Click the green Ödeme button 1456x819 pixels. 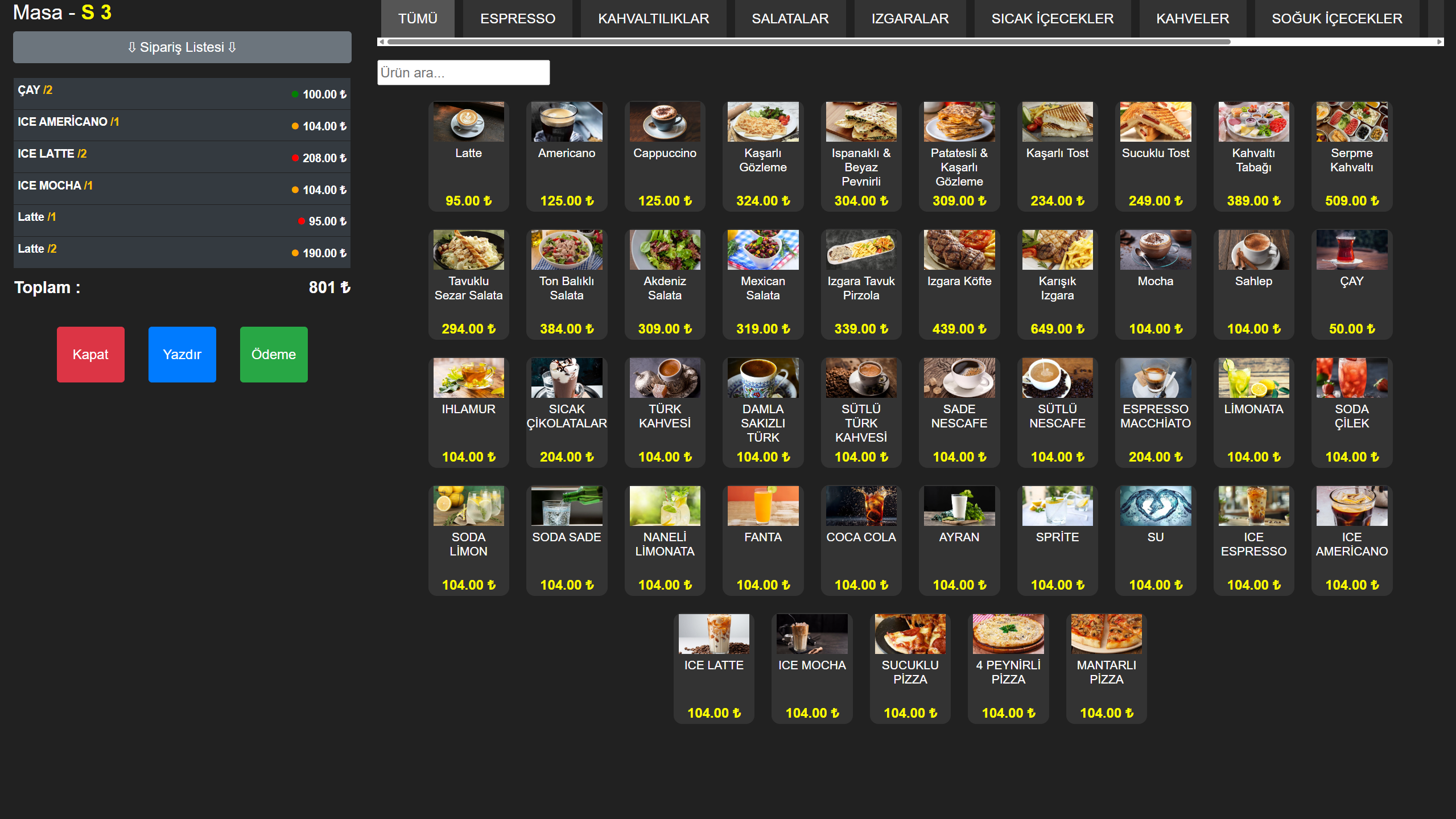(274, 355)
